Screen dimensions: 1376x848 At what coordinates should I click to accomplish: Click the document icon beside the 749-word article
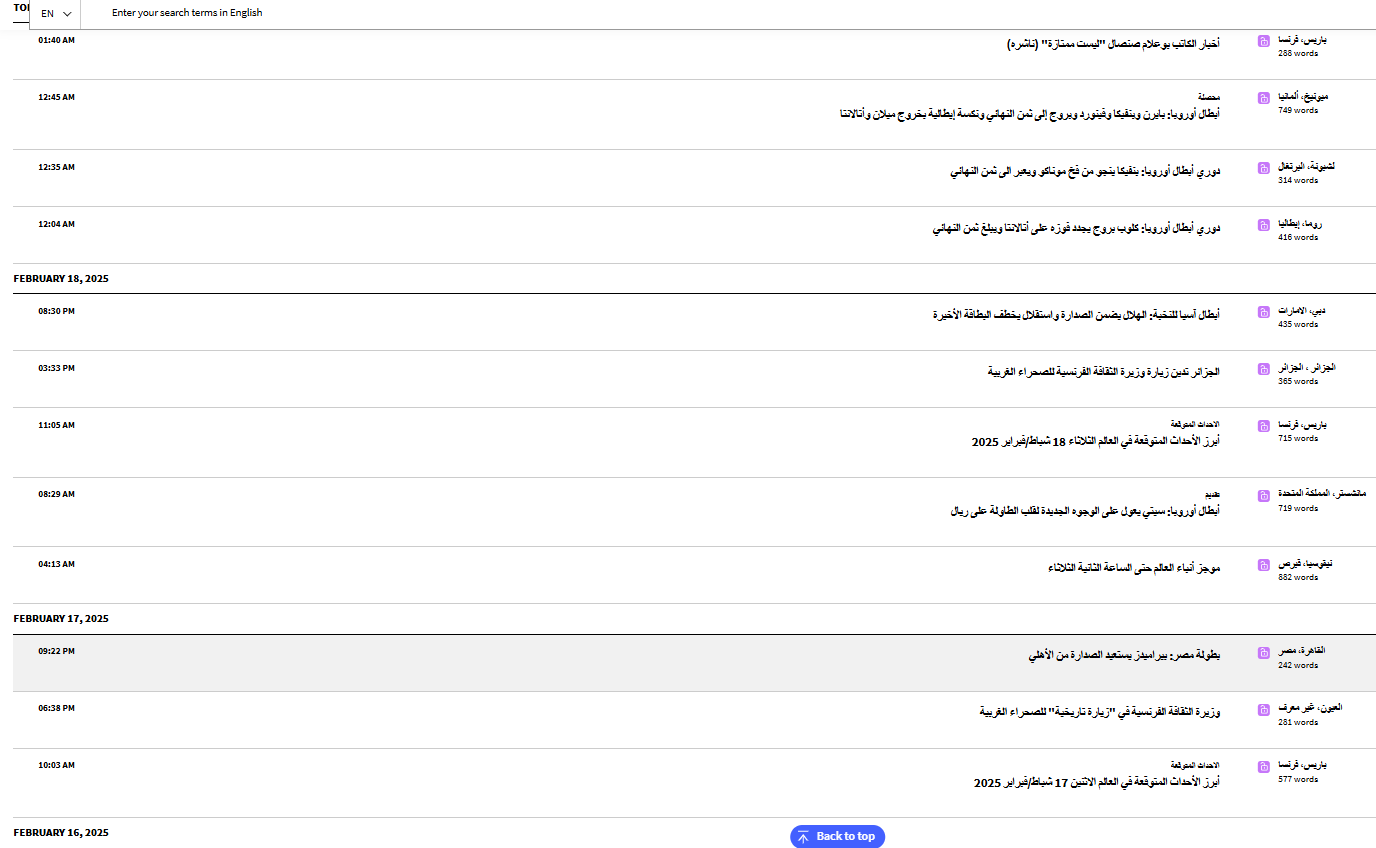pos(1264,98)
